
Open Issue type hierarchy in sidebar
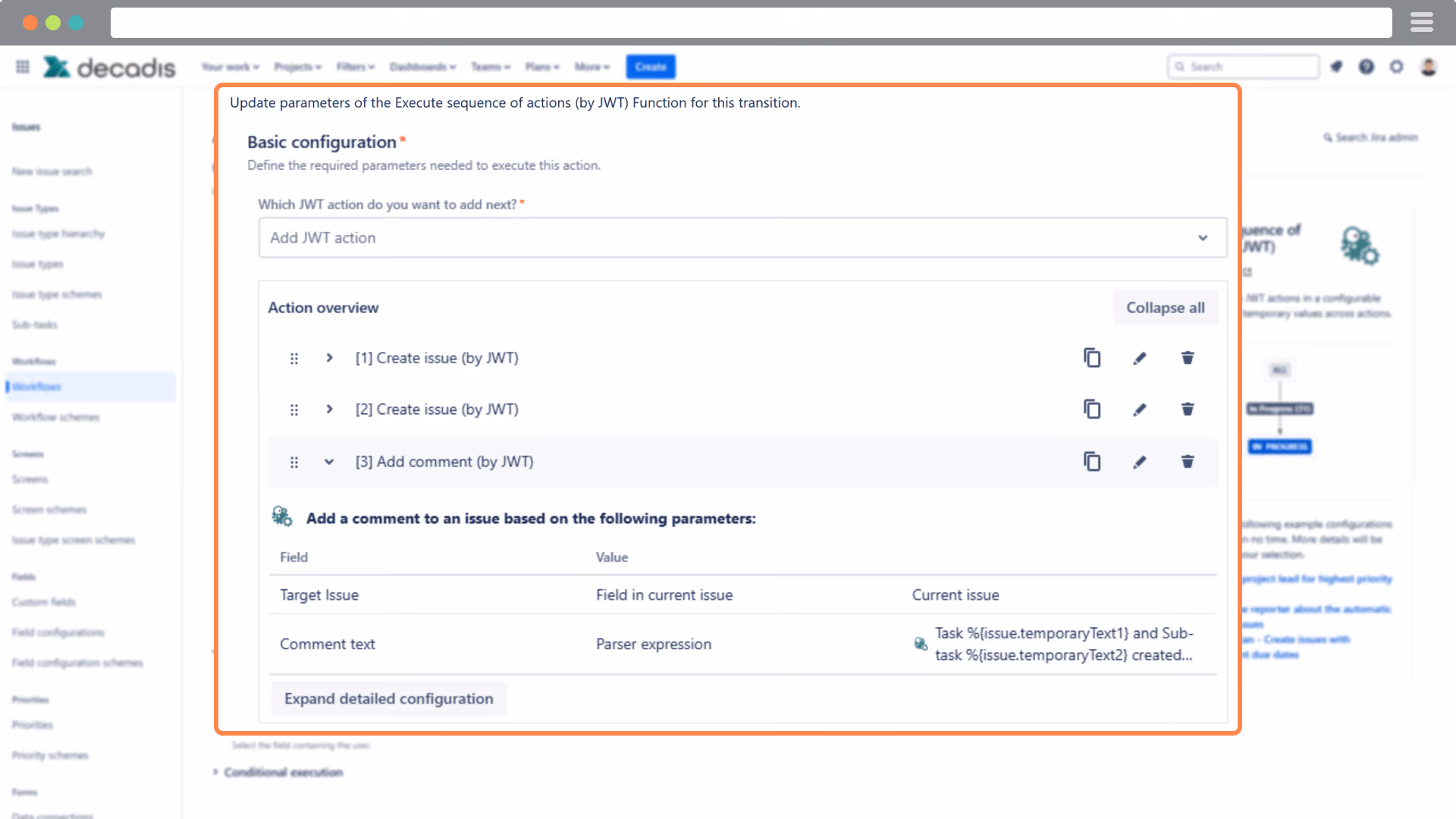58,234
